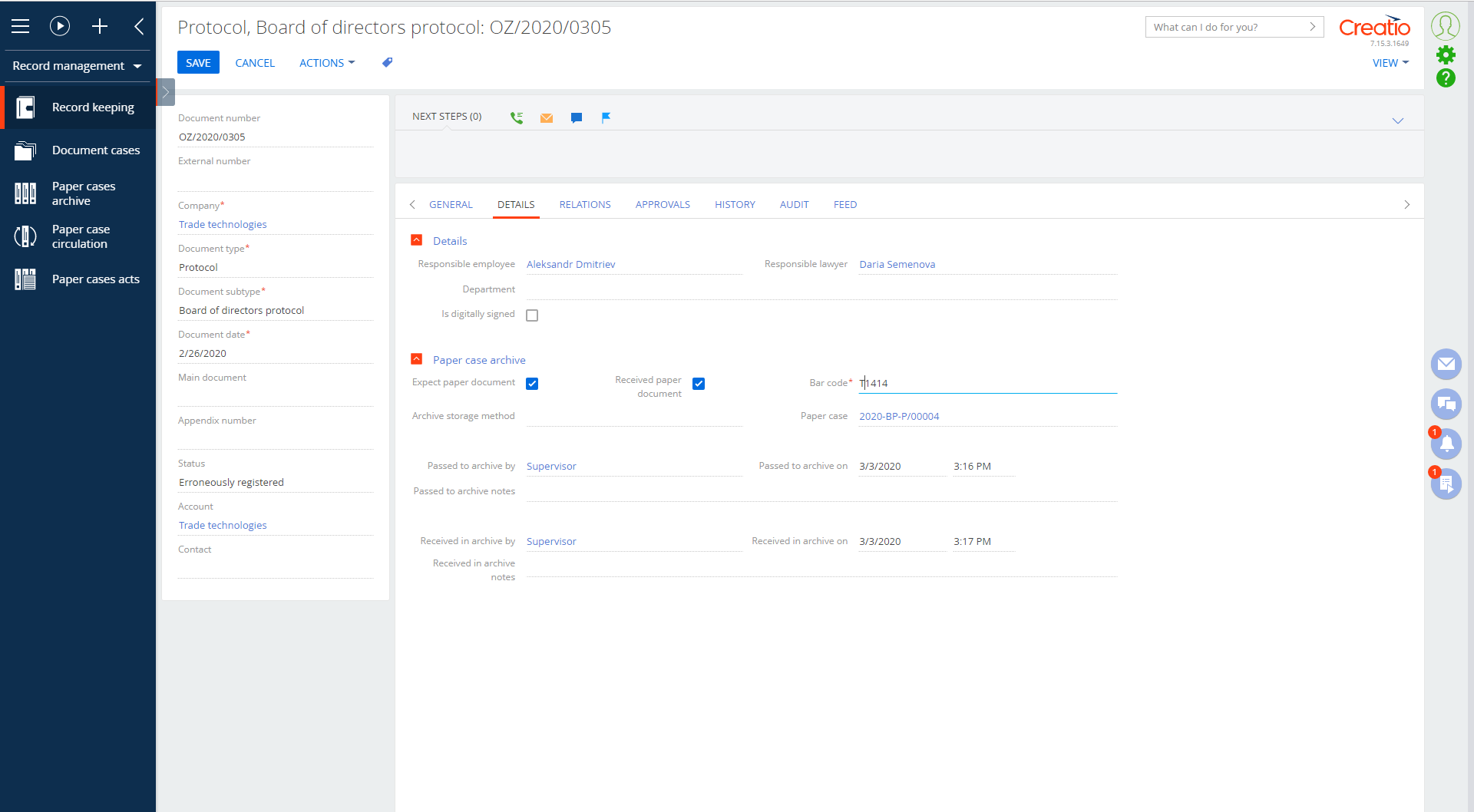Compose an email from the Next Steps panel
Viewport: 1474px width, 812px height.
(x=547, y=117)
